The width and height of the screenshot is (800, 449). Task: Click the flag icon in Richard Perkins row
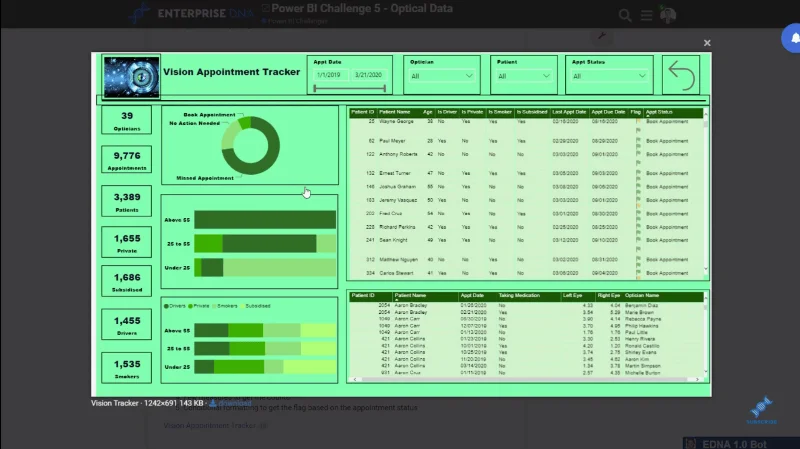(638, 227)
